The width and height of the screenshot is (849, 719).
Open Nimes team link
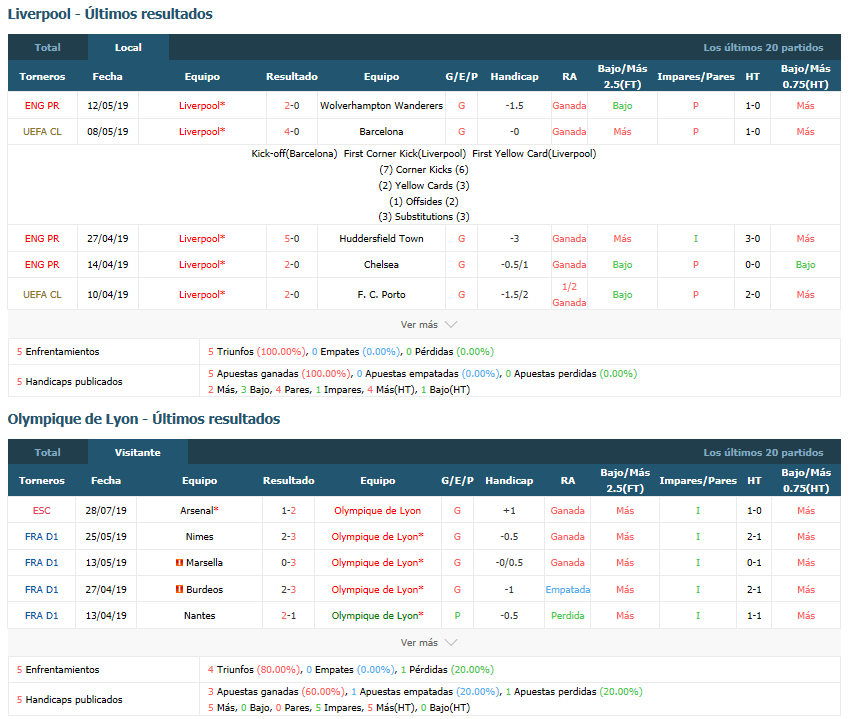(x=199, y=536)
